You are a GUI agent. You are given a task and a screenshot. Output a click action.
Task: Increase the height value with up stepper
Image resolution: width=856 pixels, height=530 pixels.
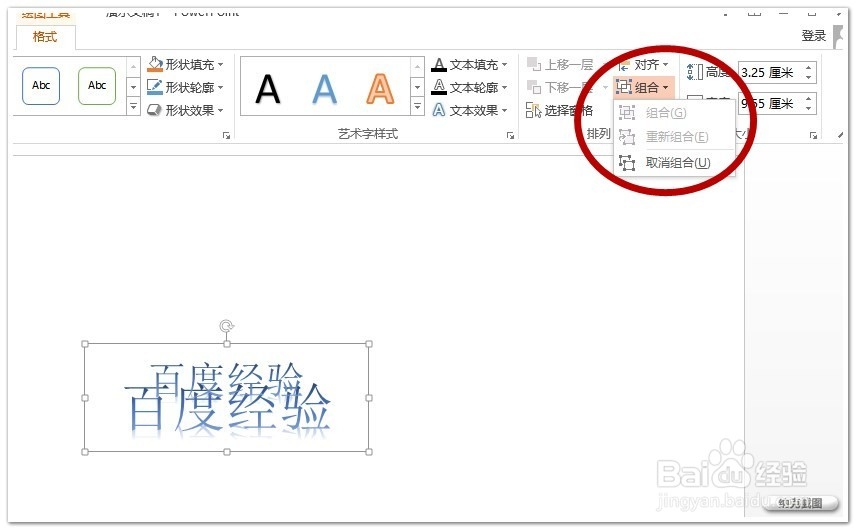click(x=809, y=68)
